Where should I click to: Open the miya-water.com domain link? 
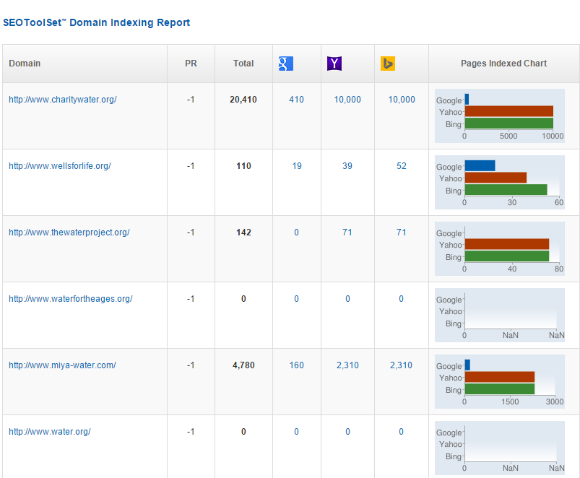point(62,365)
